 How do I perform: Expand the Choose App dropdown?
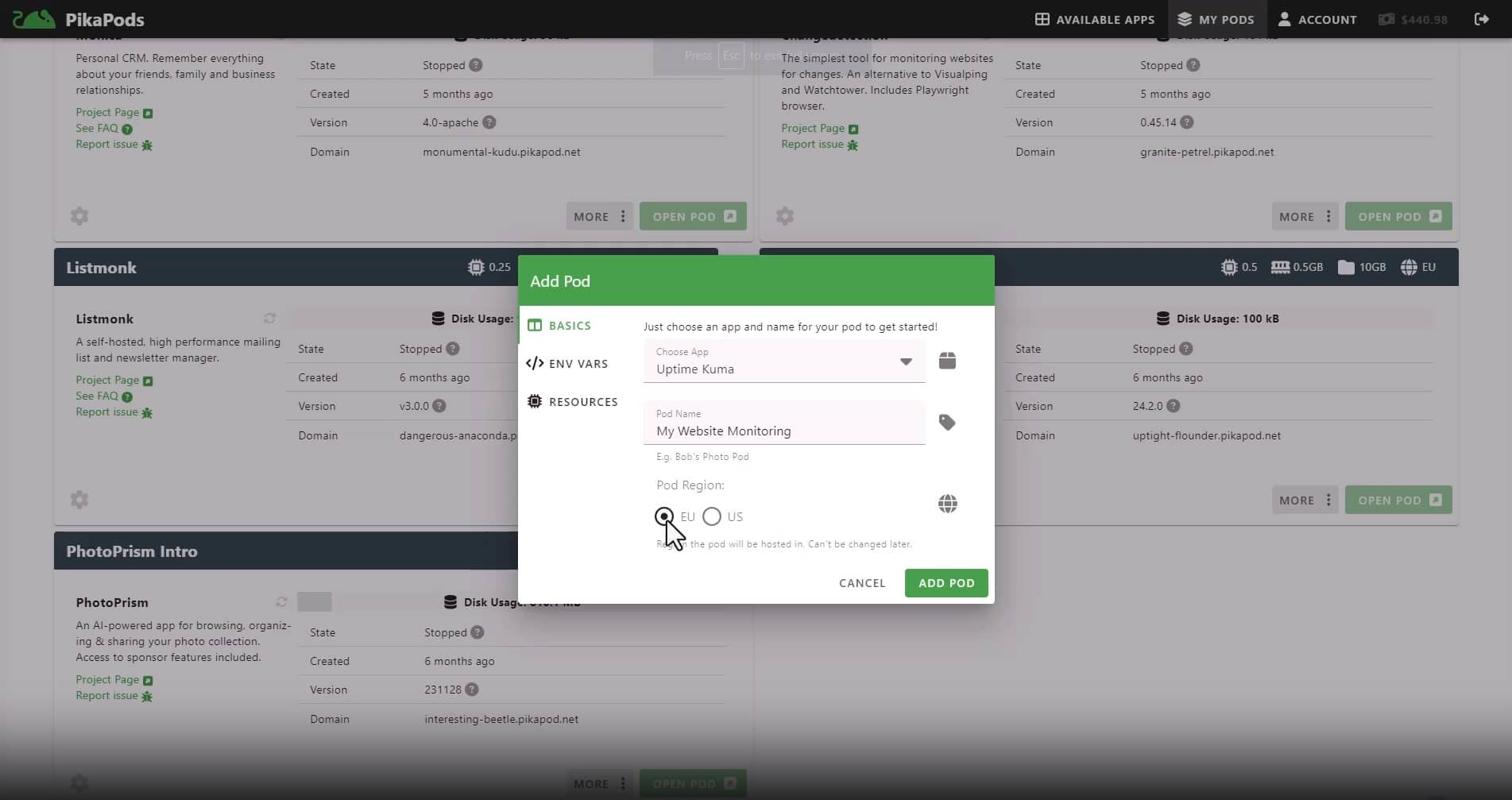tap(905, 362)
